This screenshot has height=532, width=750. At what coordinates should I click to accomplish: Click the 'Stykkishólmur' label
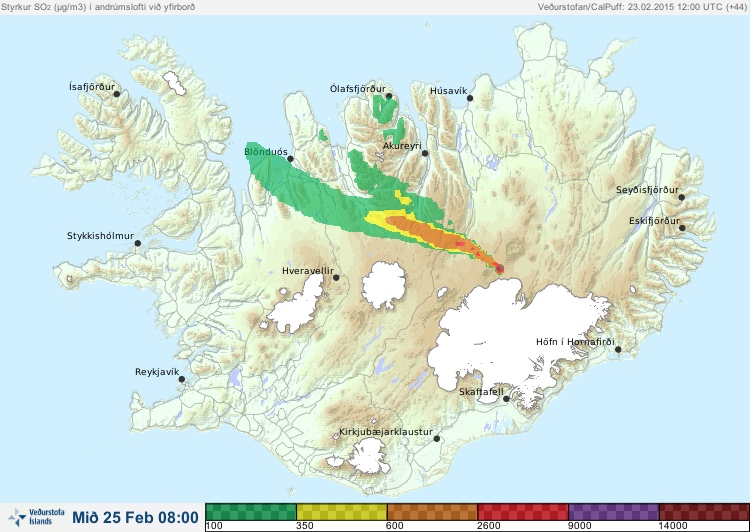pos(100,236)
